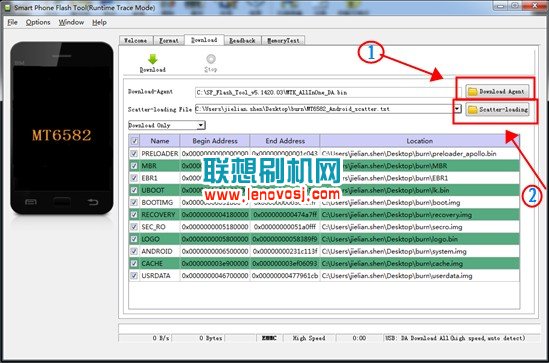Screen dimensions: 549x363
Task: Click the Smart Phone Flash Tool title icon
Action: coord(7,7)
